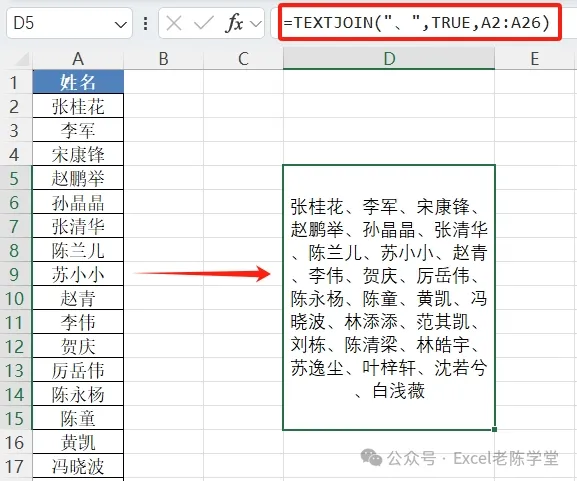Select cell containing 宋康锋

[x=78, y=154]
